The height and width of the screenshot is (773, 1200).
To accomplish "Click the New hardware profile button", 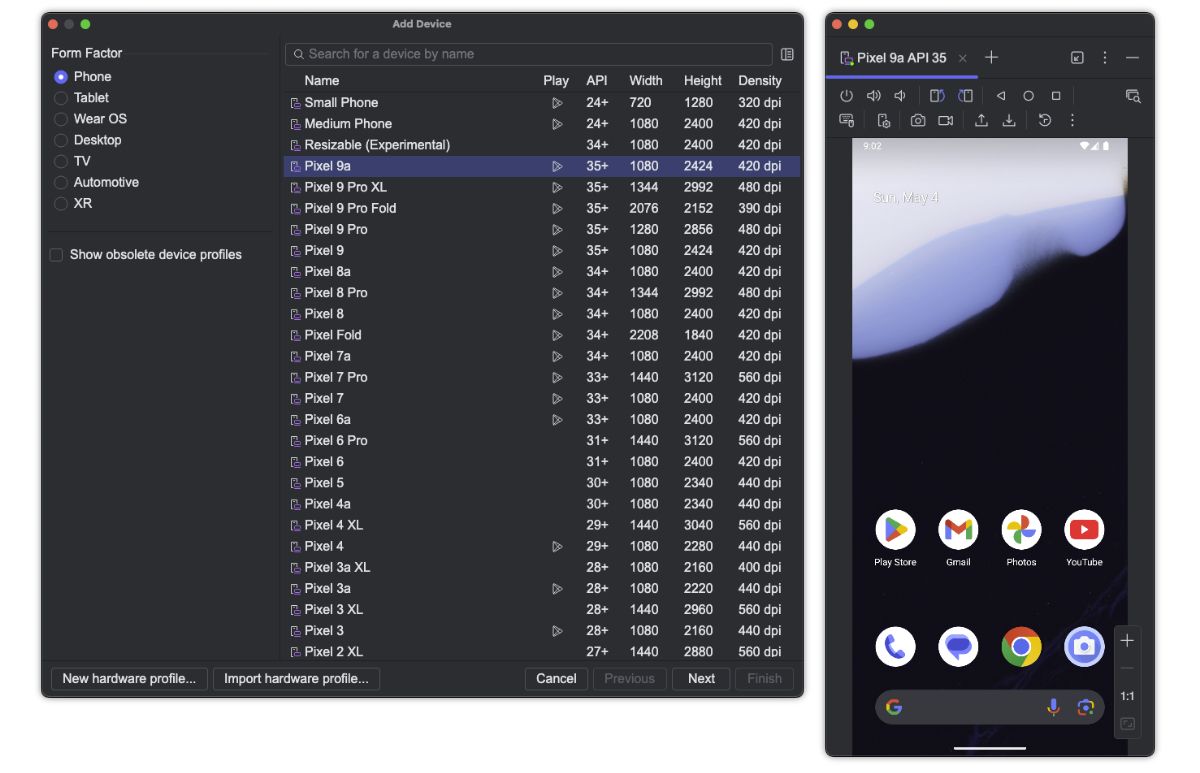I will click(128, 678).
